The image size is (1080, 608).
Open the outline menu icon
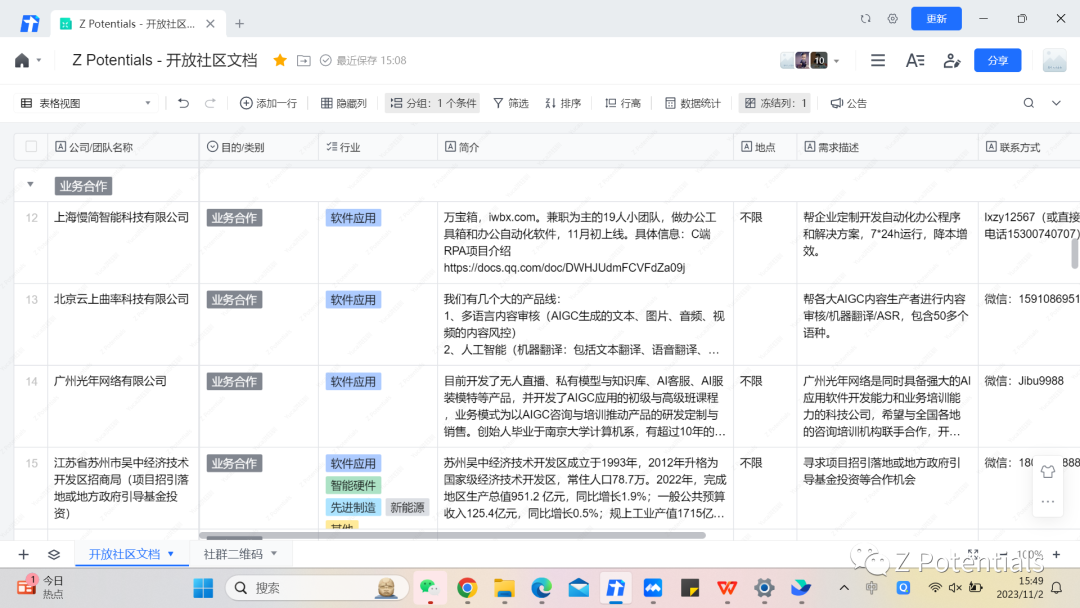pos(878,61)
